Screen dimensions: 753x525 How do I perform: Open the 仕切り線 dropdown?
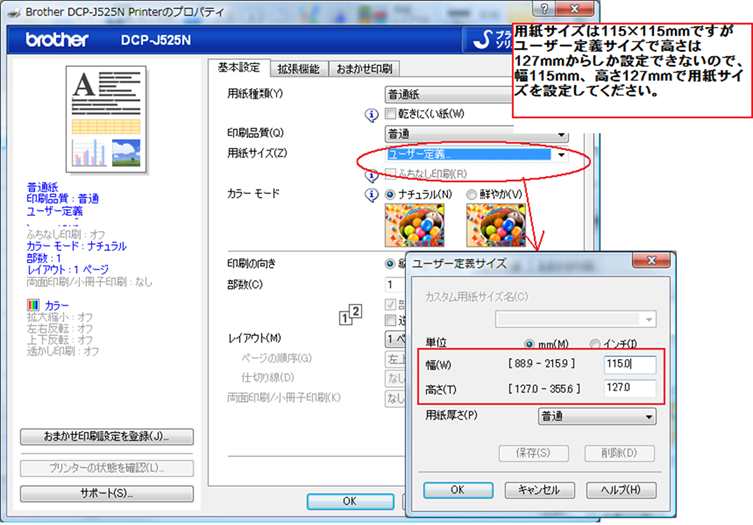pos(396,378)
